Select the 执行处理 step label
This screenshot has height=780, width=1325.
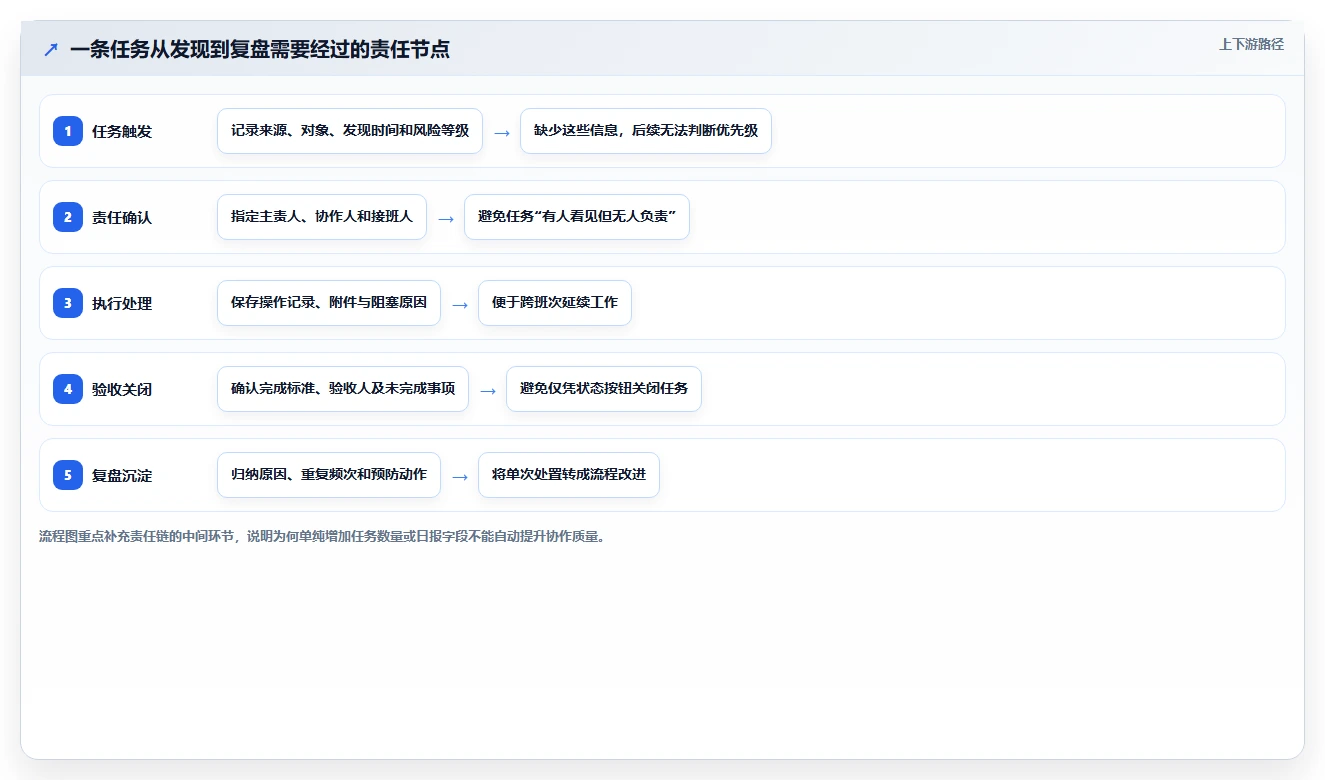click(122, 303)
